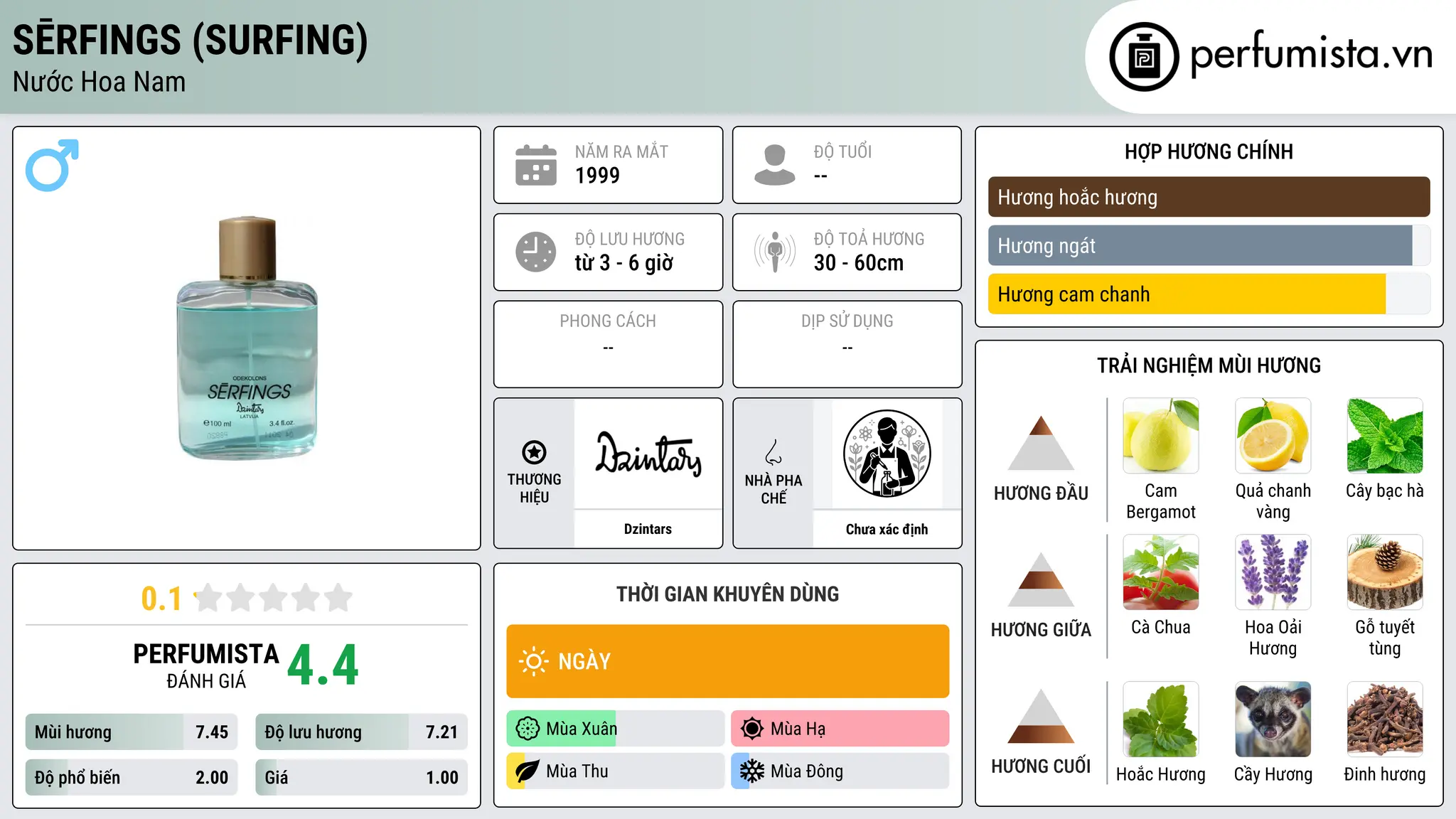Click the Hợp hương chính heading
This screenshot has width=1456, height=819.
1209,151
